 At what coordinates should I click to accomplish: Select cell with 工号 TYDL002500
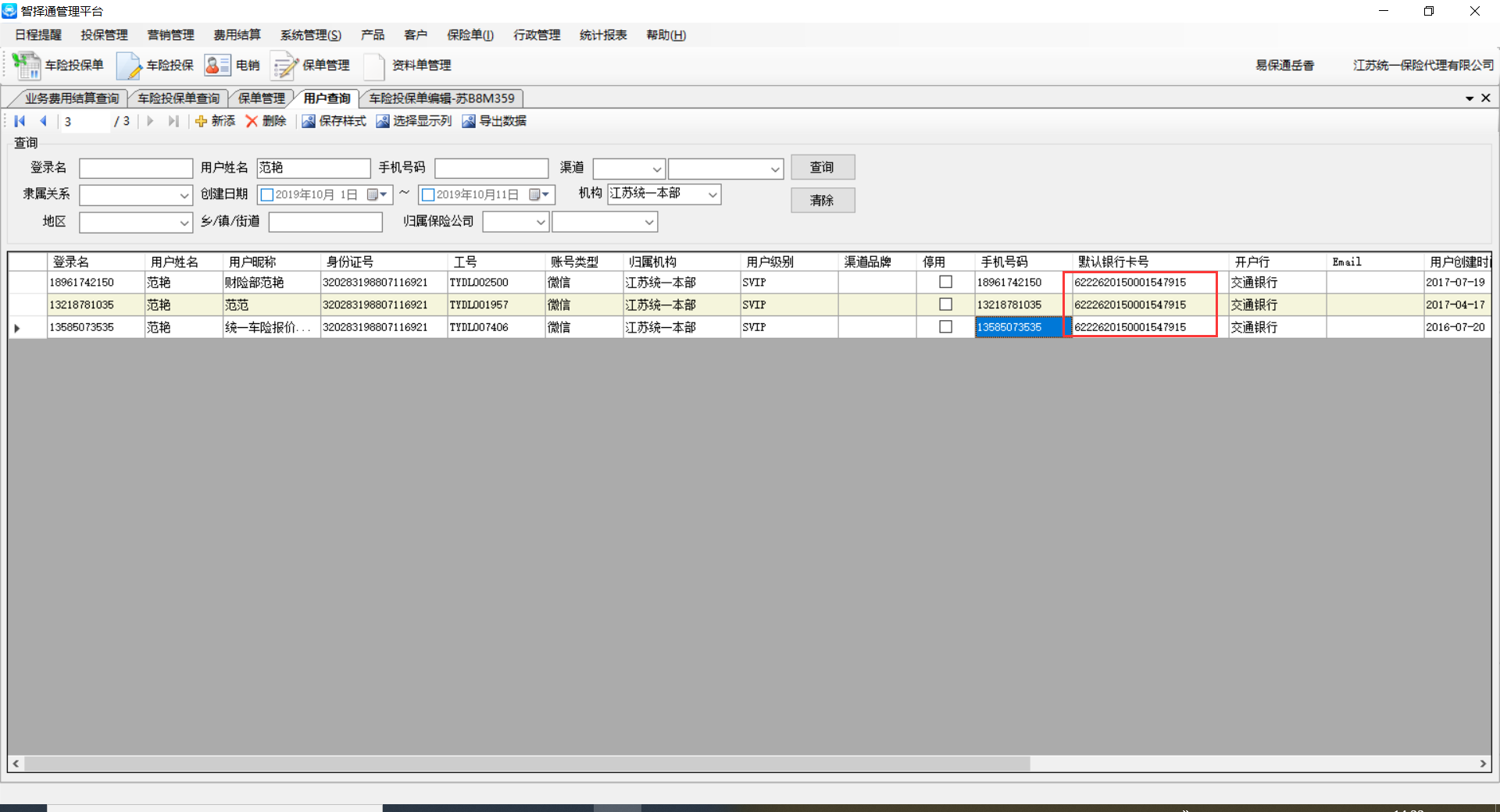point(496,283)
